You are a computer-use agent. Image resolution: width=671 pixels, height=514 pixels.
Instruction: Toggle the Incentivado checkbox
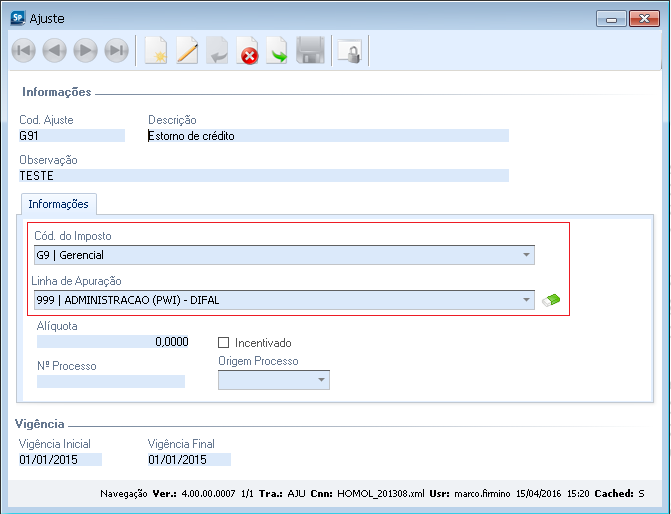pos(223,342)
